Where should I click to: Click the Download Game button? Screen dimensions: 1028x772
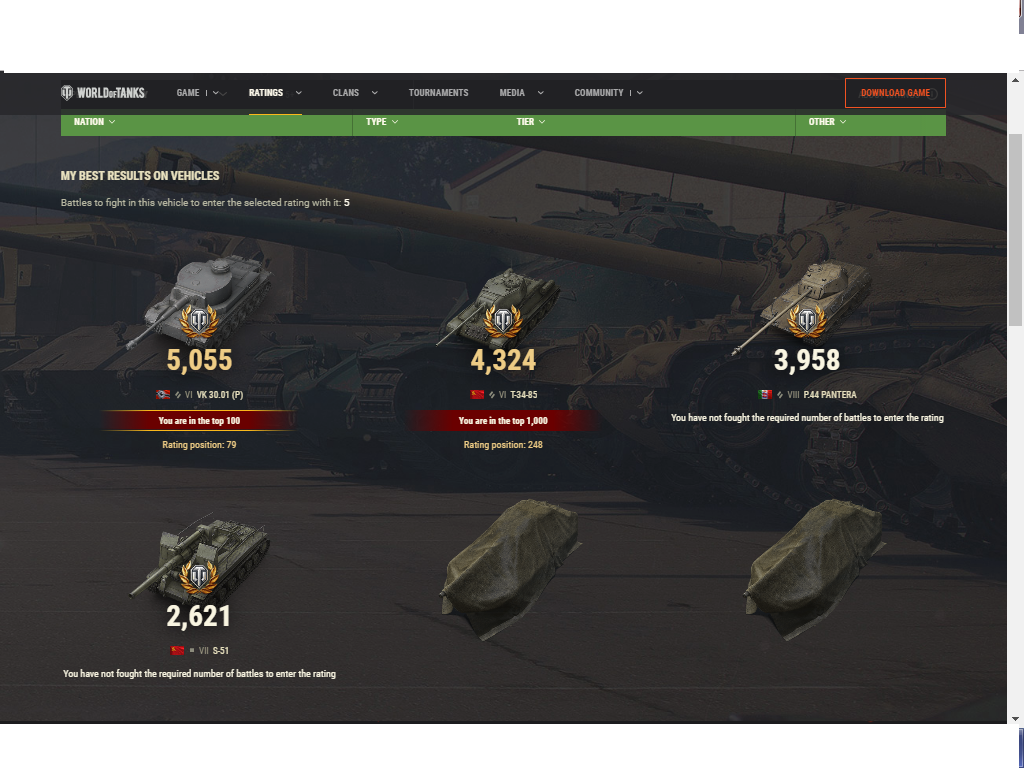895,93
